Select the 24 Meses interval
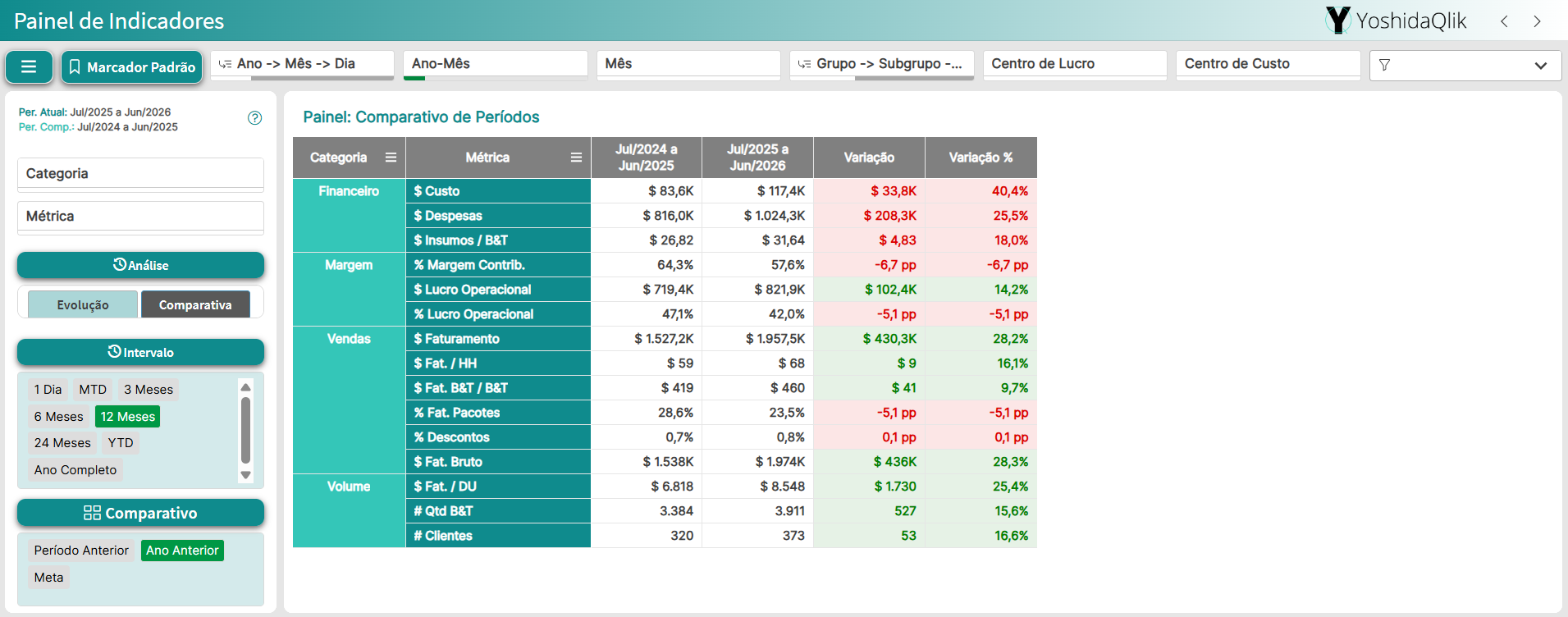Screen dimensions: 1568x617 (x=63, y=443)
